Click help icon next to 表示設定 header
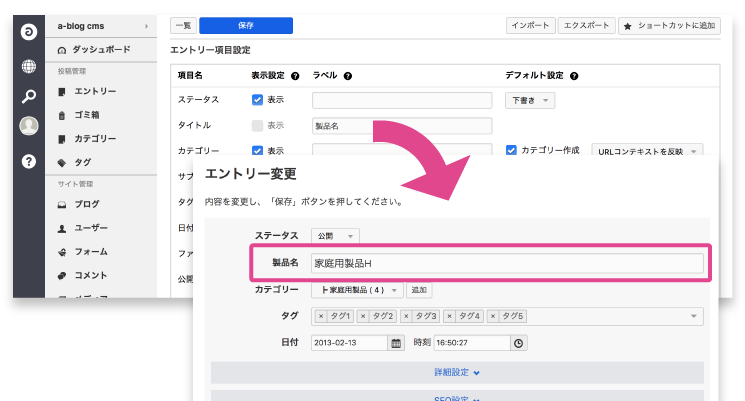745x401 pixels. (294, 76)
